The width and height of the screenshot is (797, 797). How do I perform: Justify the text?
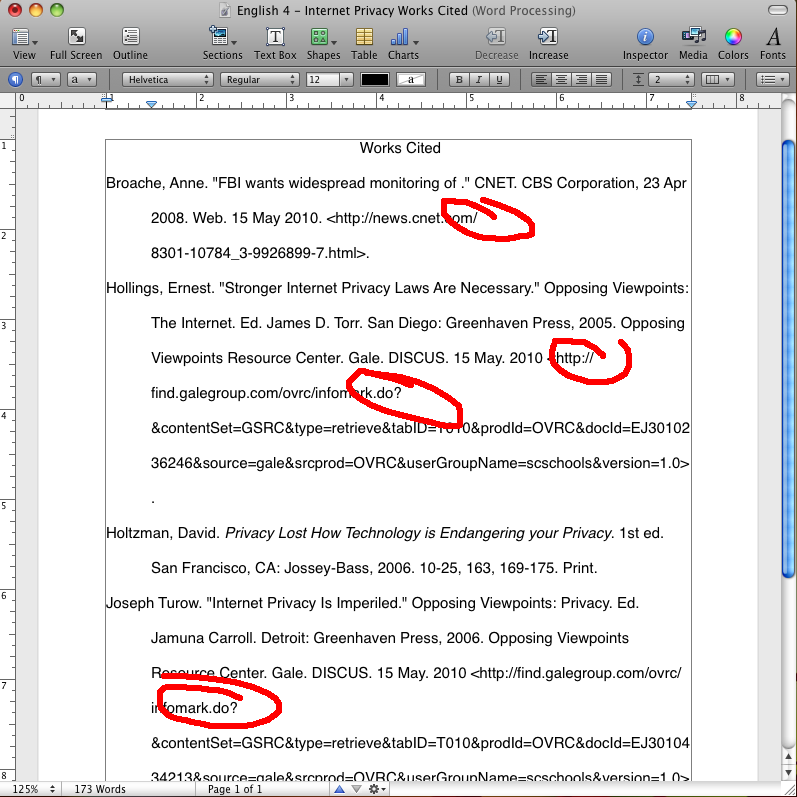[601, 80]
